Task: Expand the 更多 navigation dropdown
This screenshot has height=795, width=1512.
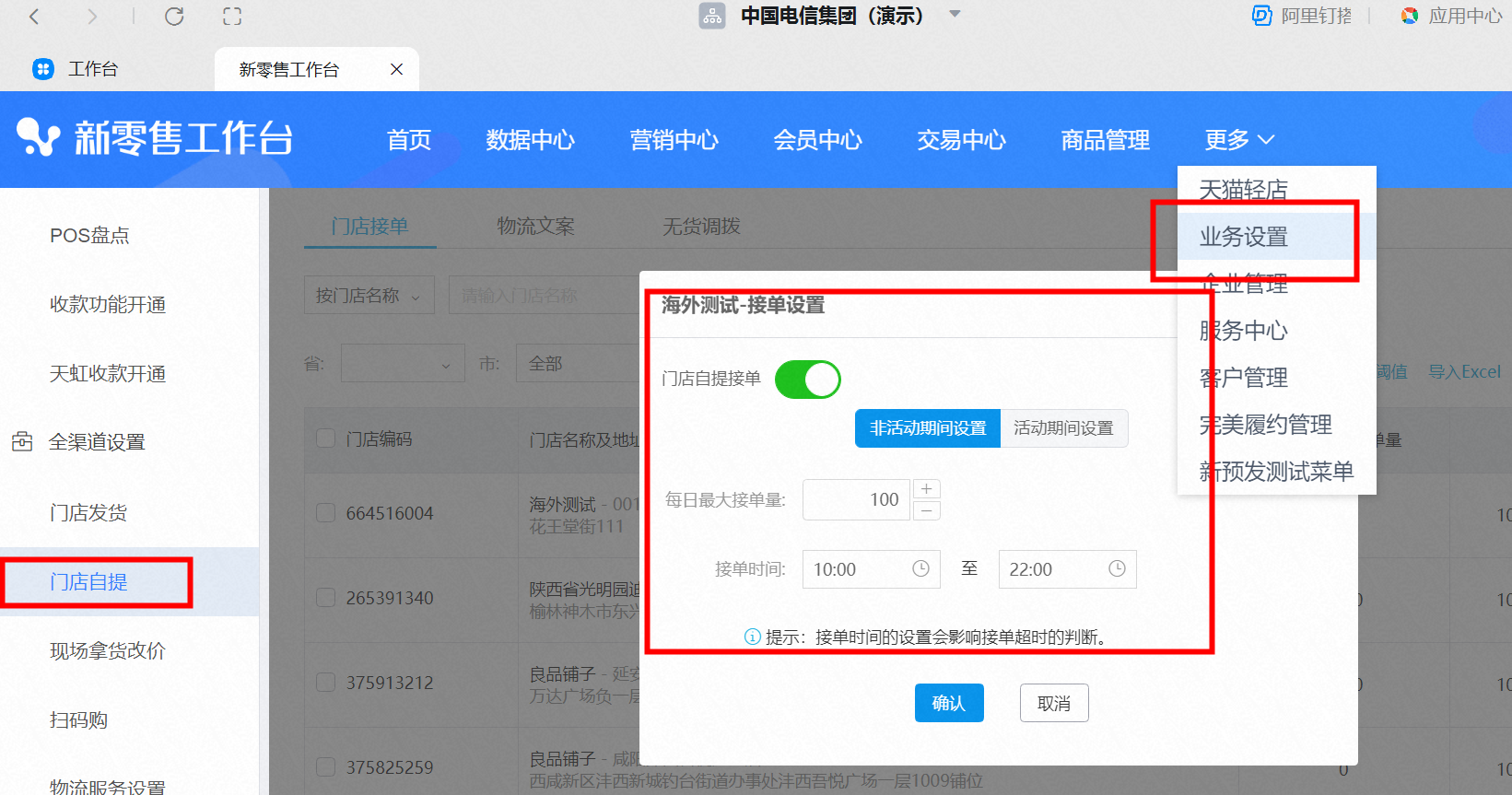Action: 1239,140
